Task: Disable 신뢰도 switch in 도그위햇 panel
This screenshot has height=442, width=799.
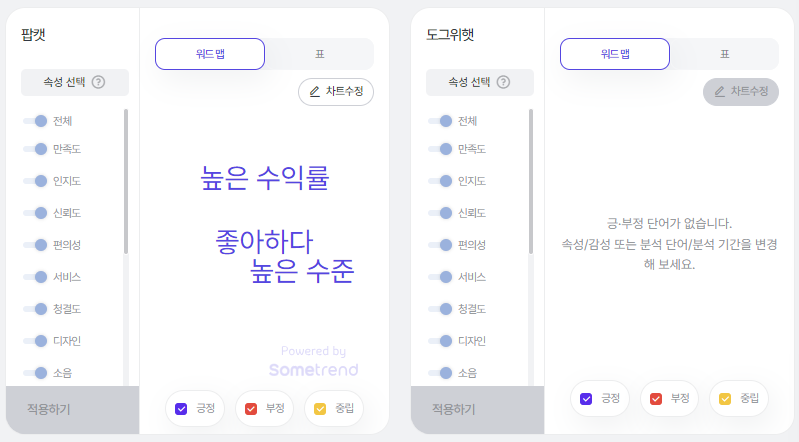Action: (441, 213)
